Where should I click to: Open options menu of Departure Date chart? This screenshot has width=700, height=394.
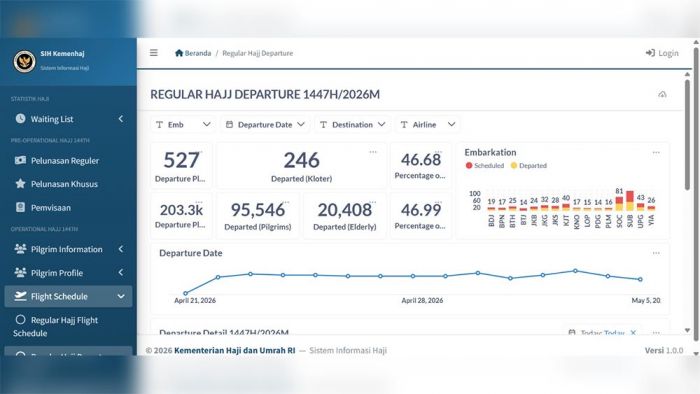tap(656, 253)
